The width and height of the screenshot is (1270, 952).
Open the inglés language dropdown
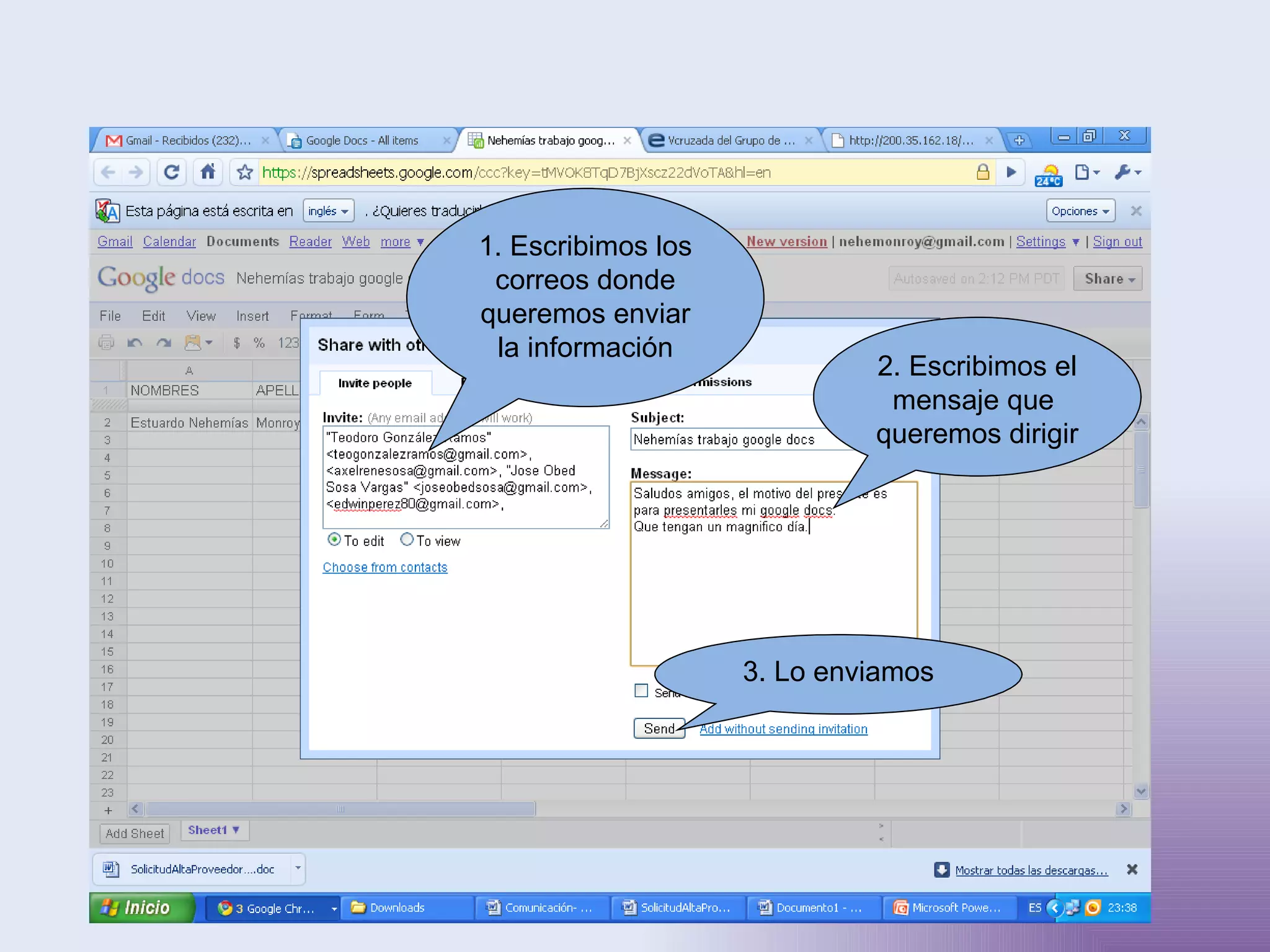(328, 211)
